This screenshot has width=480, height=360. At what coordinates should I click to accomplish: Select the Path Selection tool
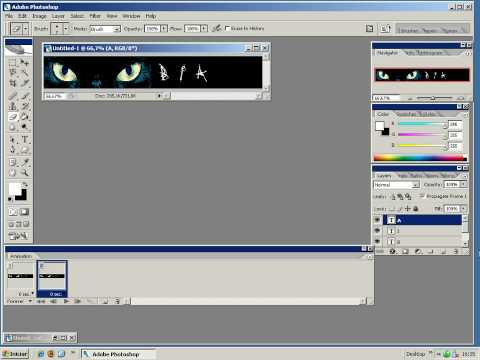13,140
